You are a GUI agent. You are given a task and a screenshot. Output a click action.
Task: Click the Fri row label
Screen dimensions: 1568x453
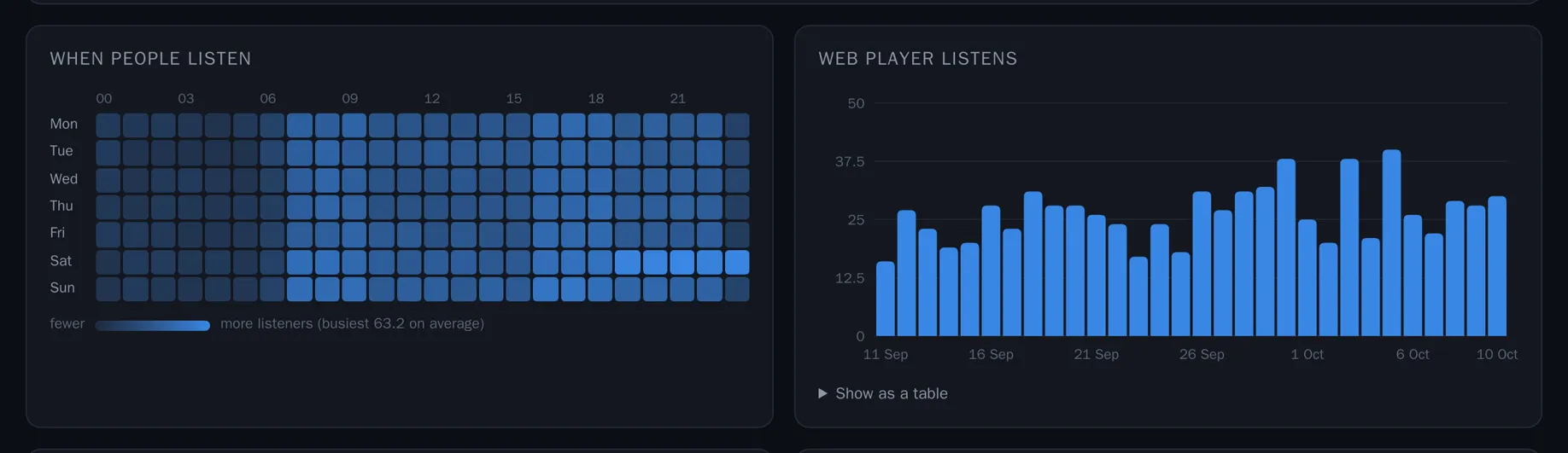coord(57,233)
